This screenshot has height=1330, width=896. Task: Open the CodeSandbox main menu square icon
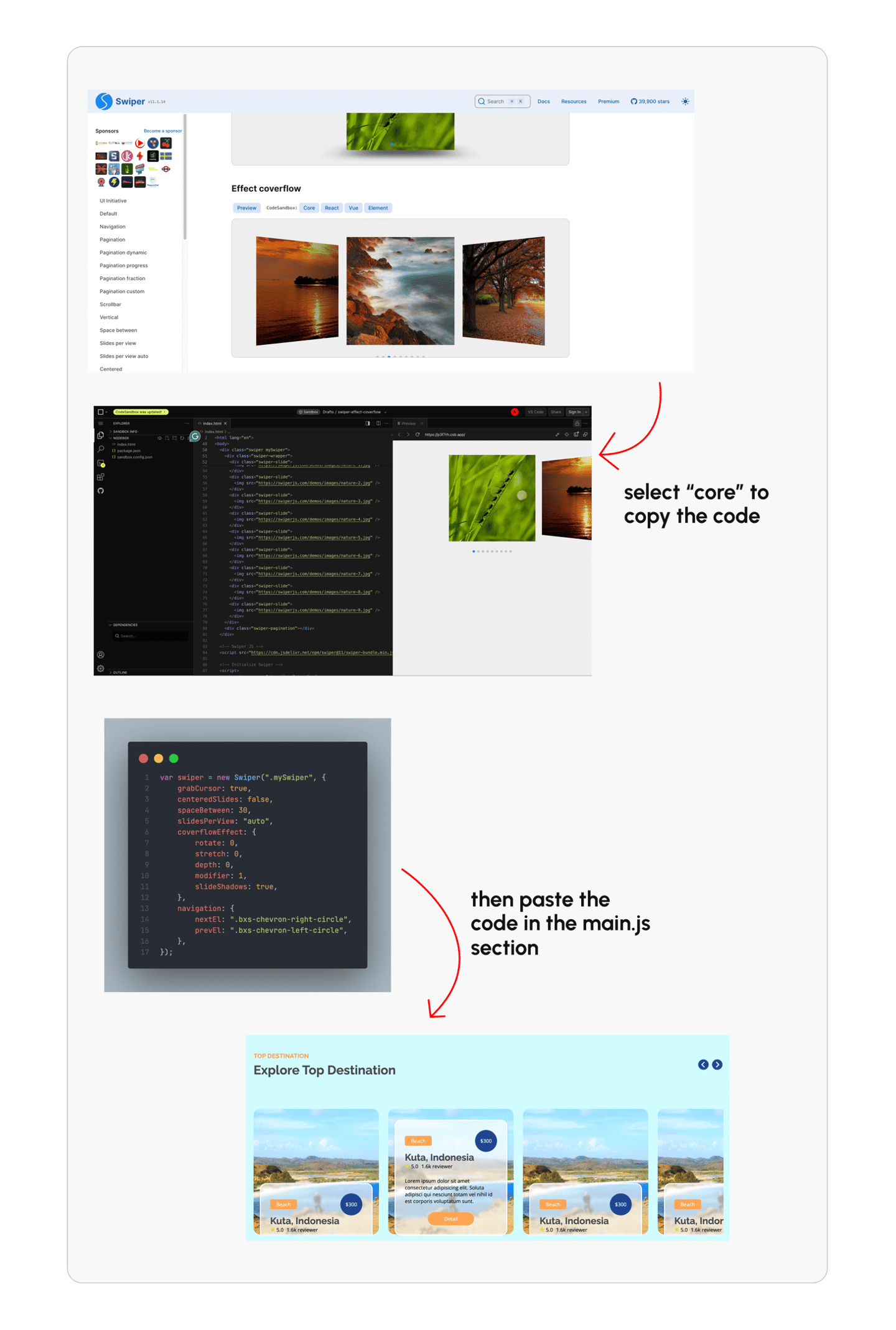point(101,412)
